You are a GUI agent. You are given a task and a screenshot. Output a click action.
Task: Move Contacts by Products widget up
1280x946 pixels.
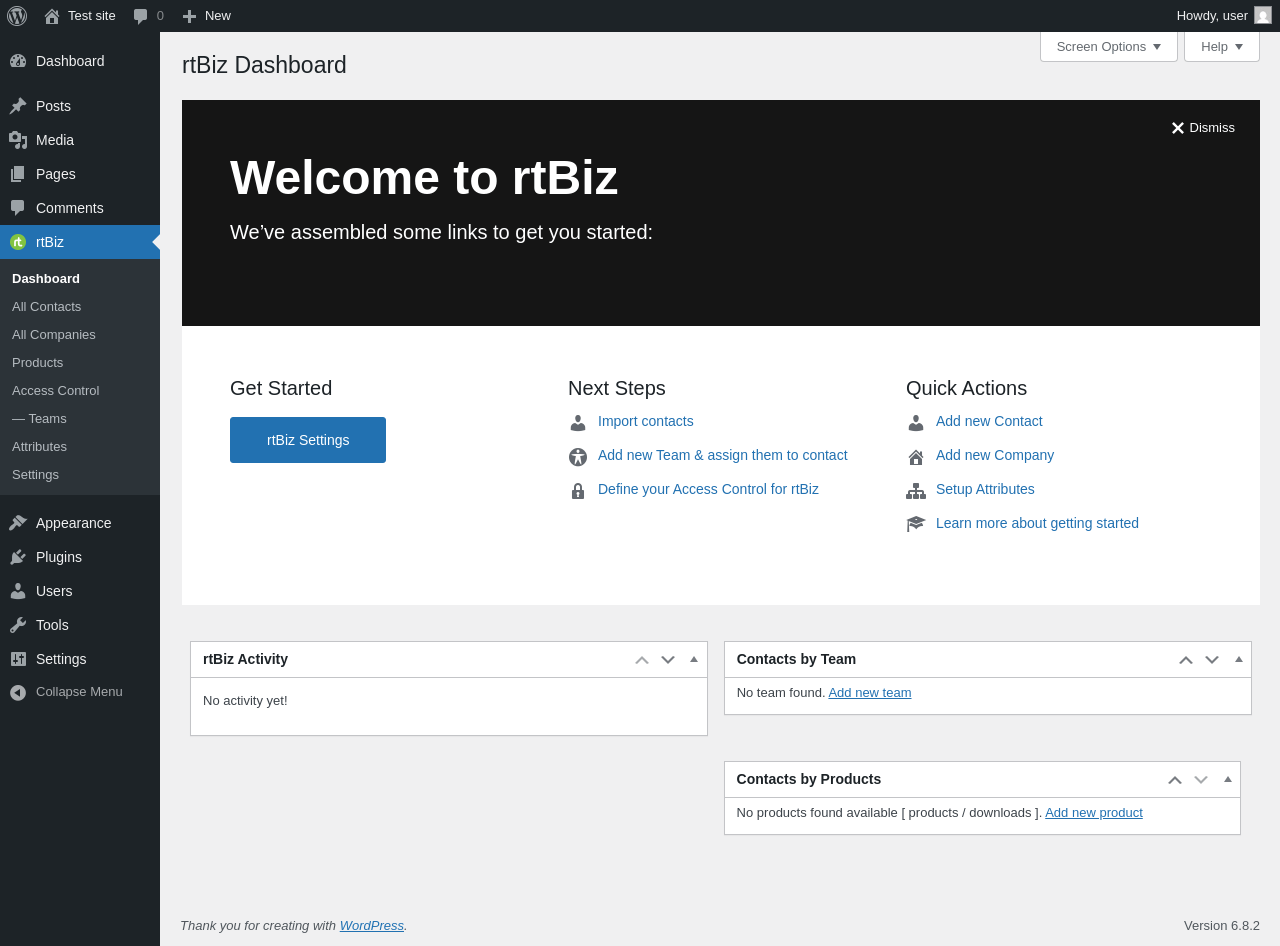click(x=1175, y=780)
